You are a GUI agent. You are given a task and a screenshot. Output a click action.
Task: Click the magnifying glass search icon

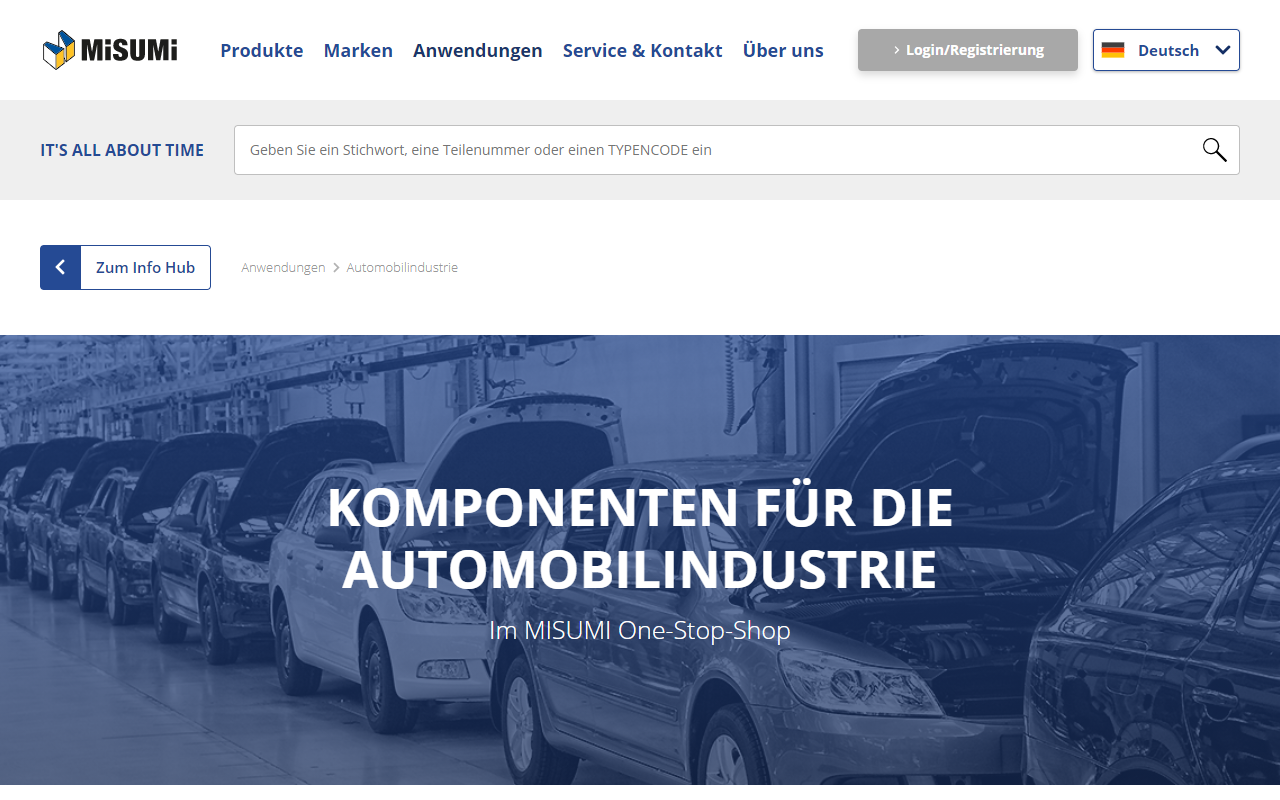1214,150
